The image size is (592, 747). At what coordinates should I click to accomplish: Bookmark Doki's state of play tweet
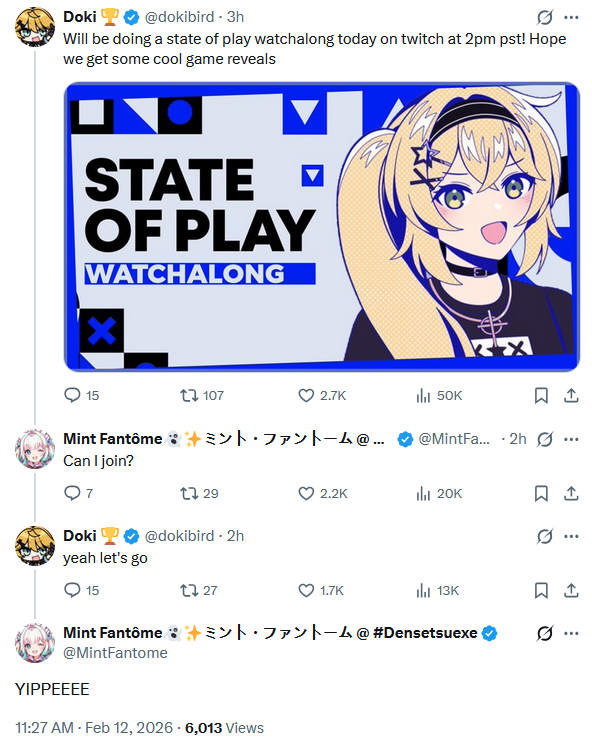click(x=541, y=395)
